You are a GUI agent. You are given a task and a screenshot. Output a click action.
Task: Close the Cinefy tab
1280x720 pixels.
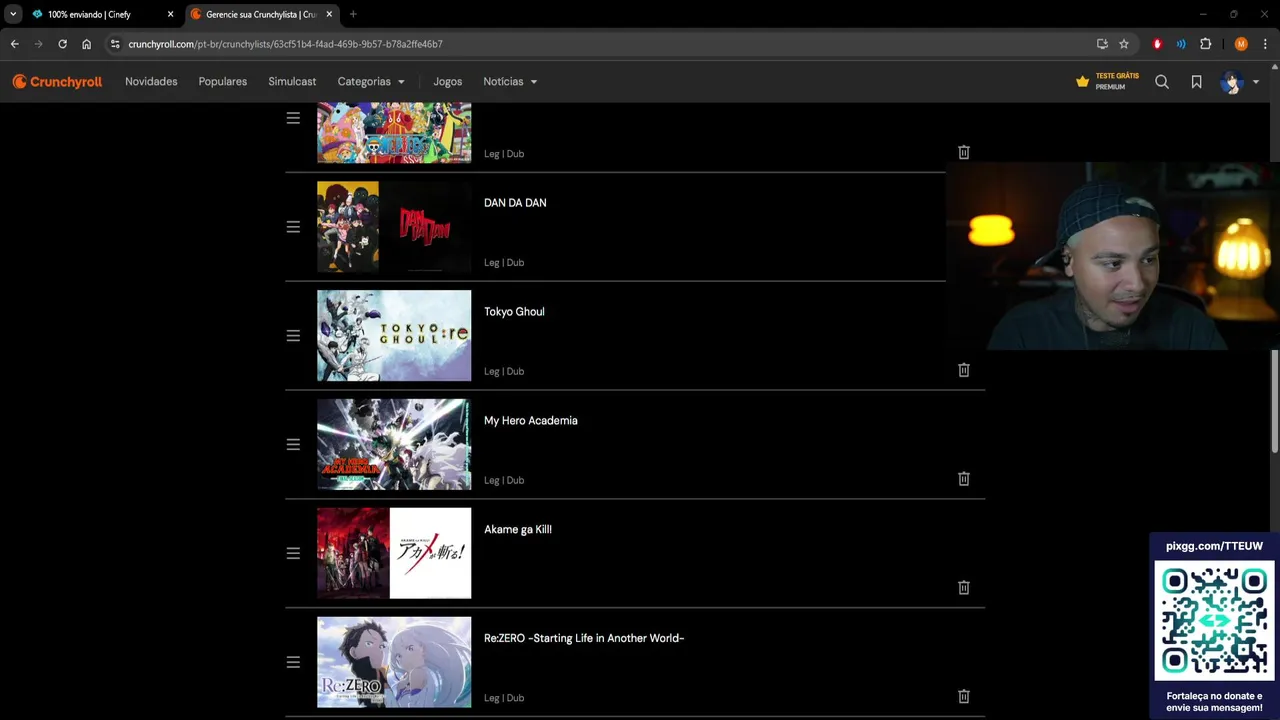coord(170,14)
